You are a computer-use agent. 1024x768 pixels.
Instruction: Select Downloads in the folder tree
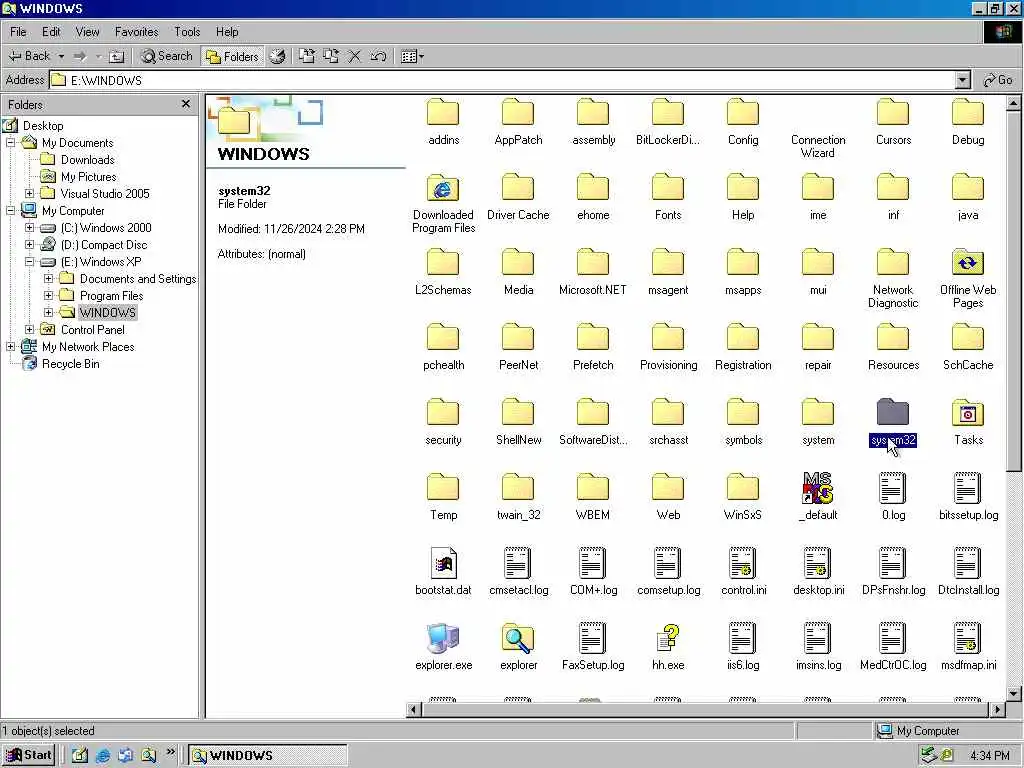point(88,159)
